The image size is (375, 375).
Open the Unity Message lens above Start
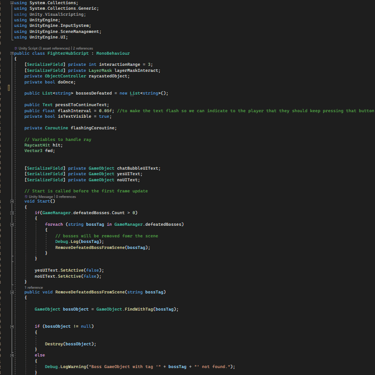[39, 197]
